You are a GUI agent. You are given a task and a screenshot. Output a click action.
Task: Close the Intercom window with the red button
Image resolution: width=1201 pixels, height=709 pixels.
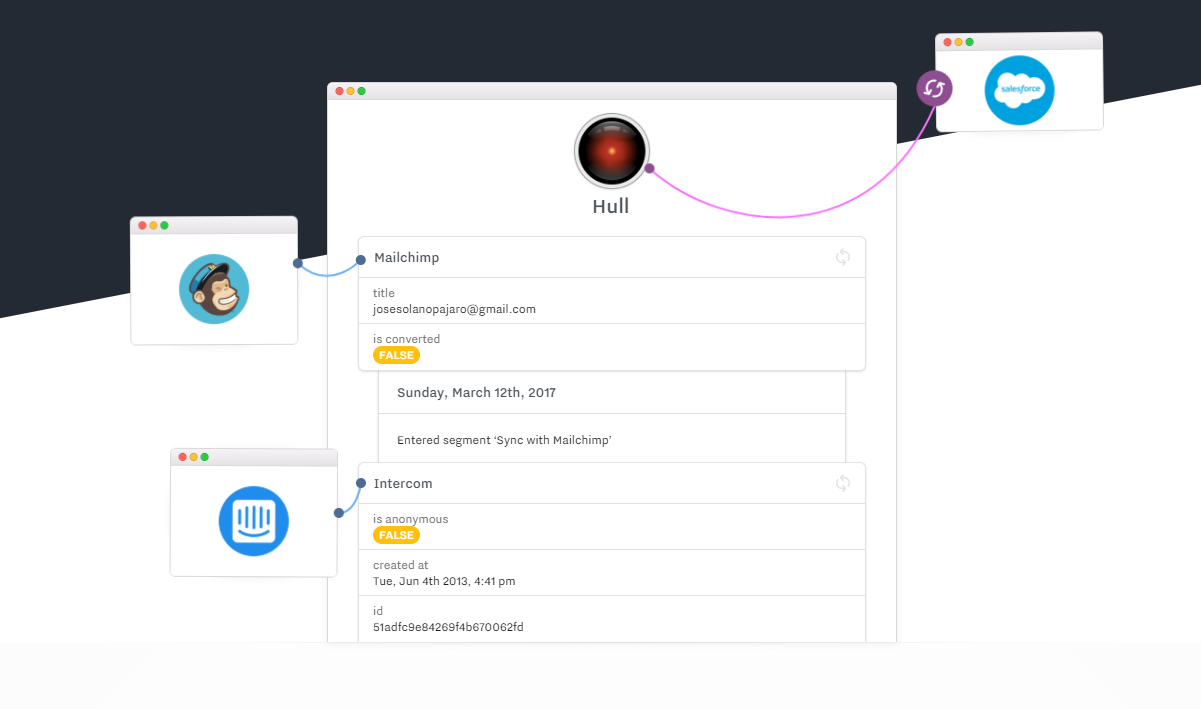click(x=183, y=457)
